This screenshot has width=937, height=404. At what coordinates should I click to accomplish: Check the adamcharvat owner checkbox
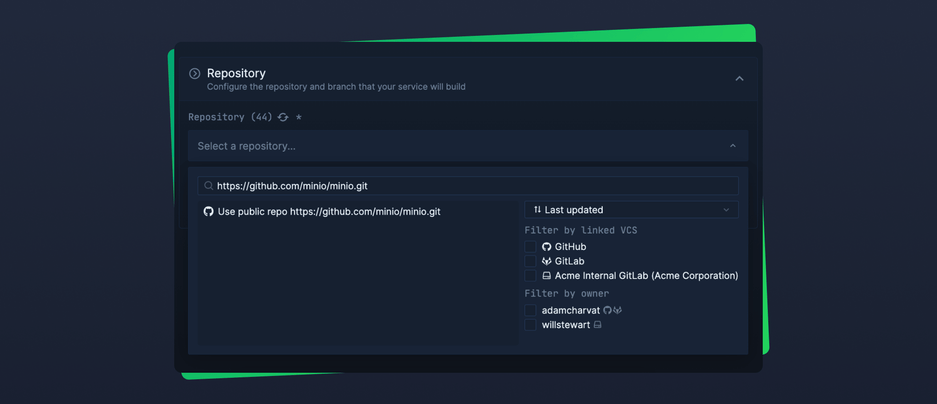(530, 310)
